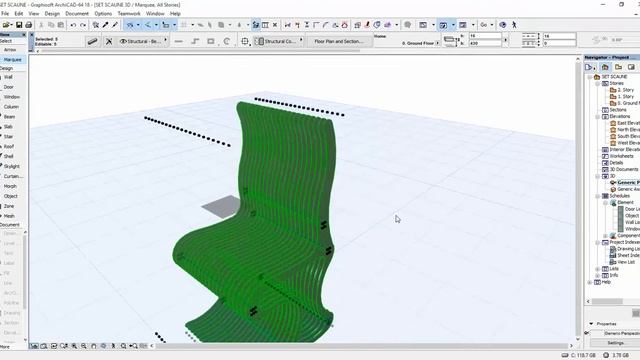Toggle the Structural layer eye visibility
The height and width of the screenshot is (360, 640).
(123, 41)
